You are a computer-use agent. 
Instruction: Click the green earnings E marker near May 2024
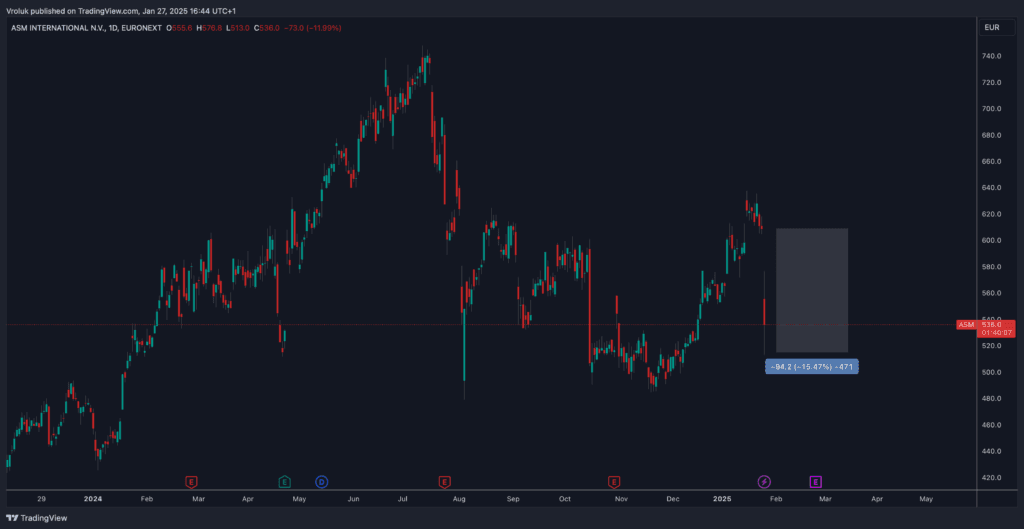pyautogui.click(x=285, y=482)
